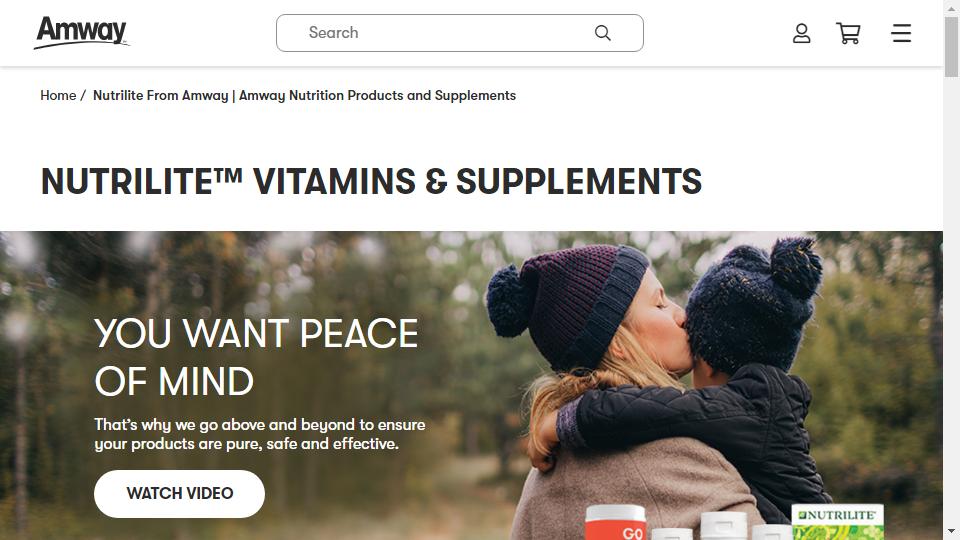The image size is (960, 540).
Task: Click the Amway logo
Action: tap(81, 32)
